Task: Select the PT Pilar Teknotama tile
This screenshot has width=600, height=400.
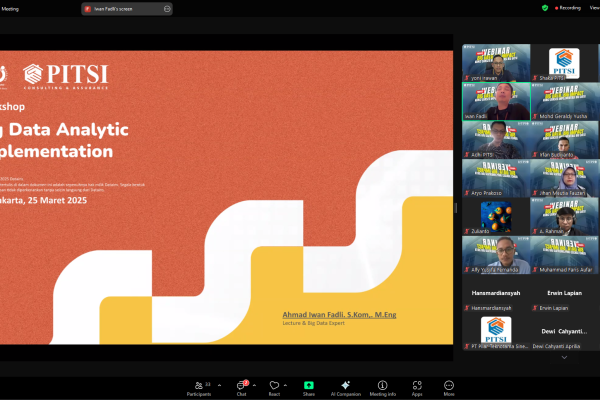Action: [496, 331]
